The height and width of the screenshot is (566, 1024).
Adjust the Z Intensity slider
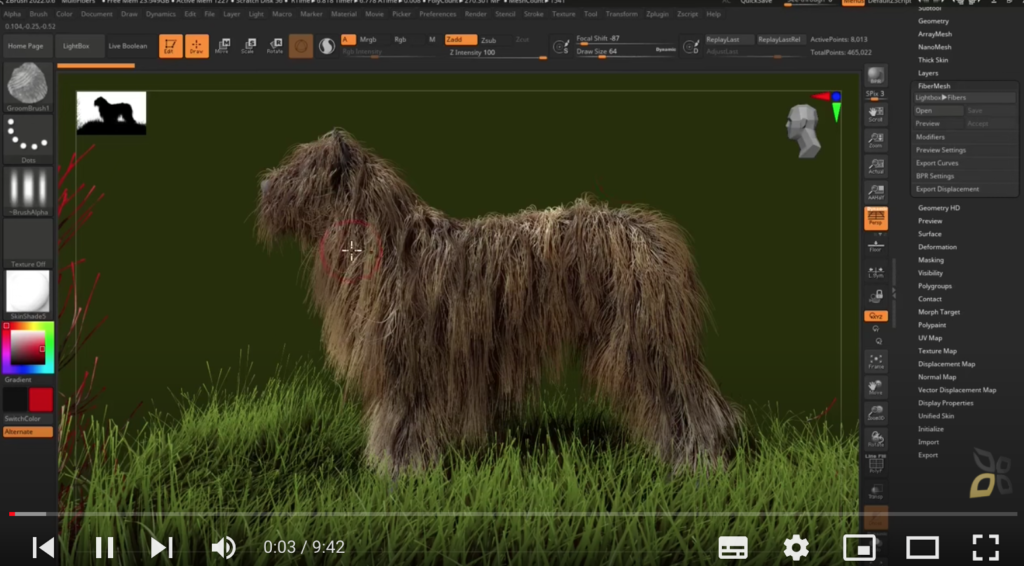point(496,53)
